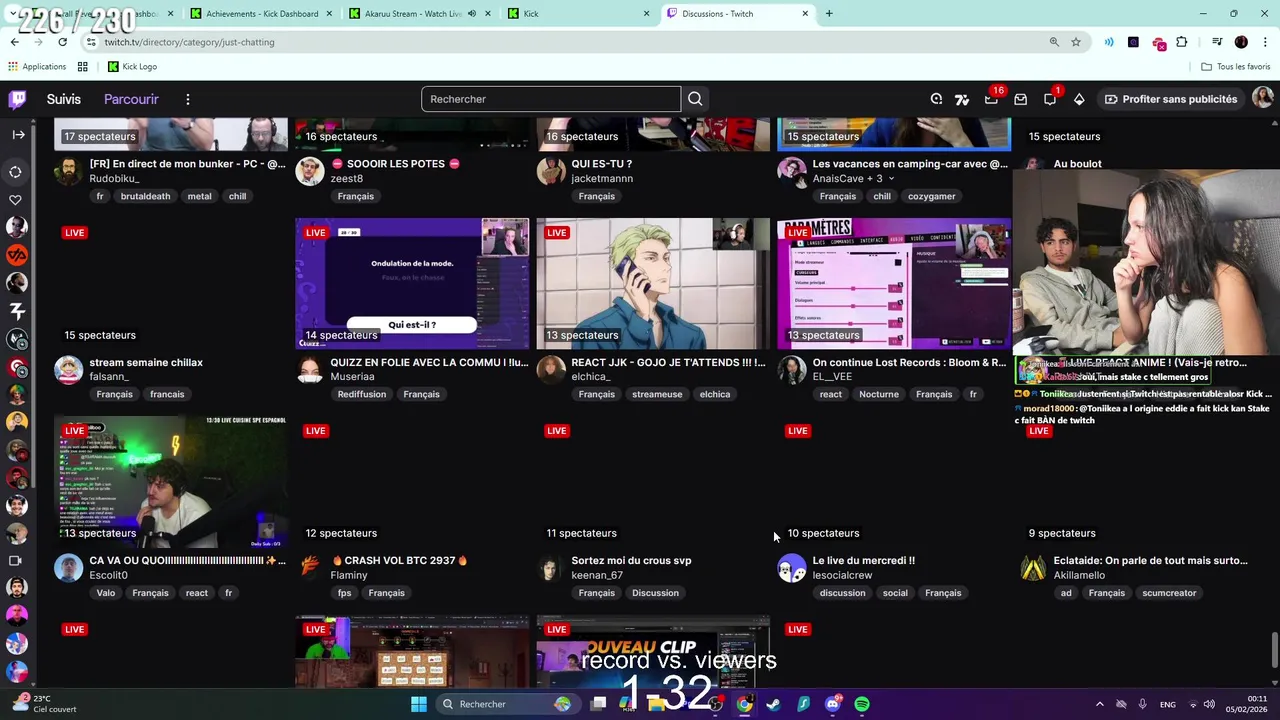Open the Twitch notifications inbox with badge 16
The width and height of the screenshot is (1280, 720).
[x=991, y=99]
